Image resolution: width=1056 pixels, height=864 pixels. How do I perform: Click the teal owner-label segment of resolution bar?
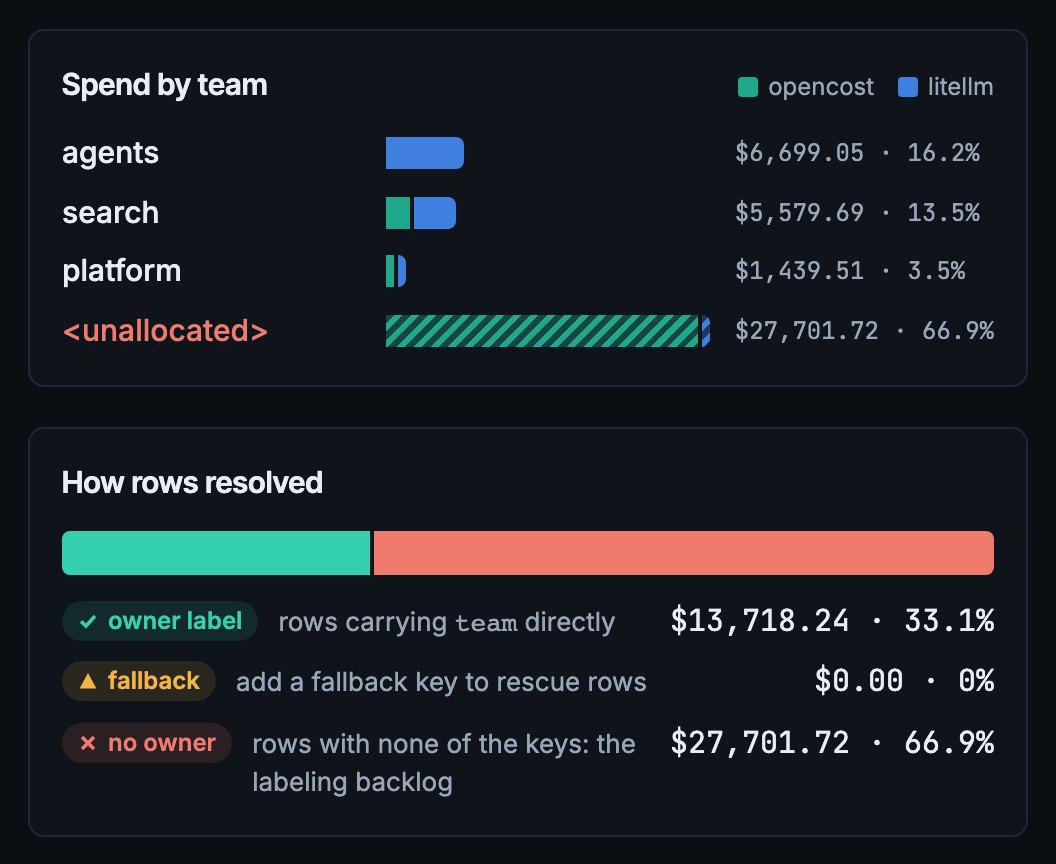(216, 553)
